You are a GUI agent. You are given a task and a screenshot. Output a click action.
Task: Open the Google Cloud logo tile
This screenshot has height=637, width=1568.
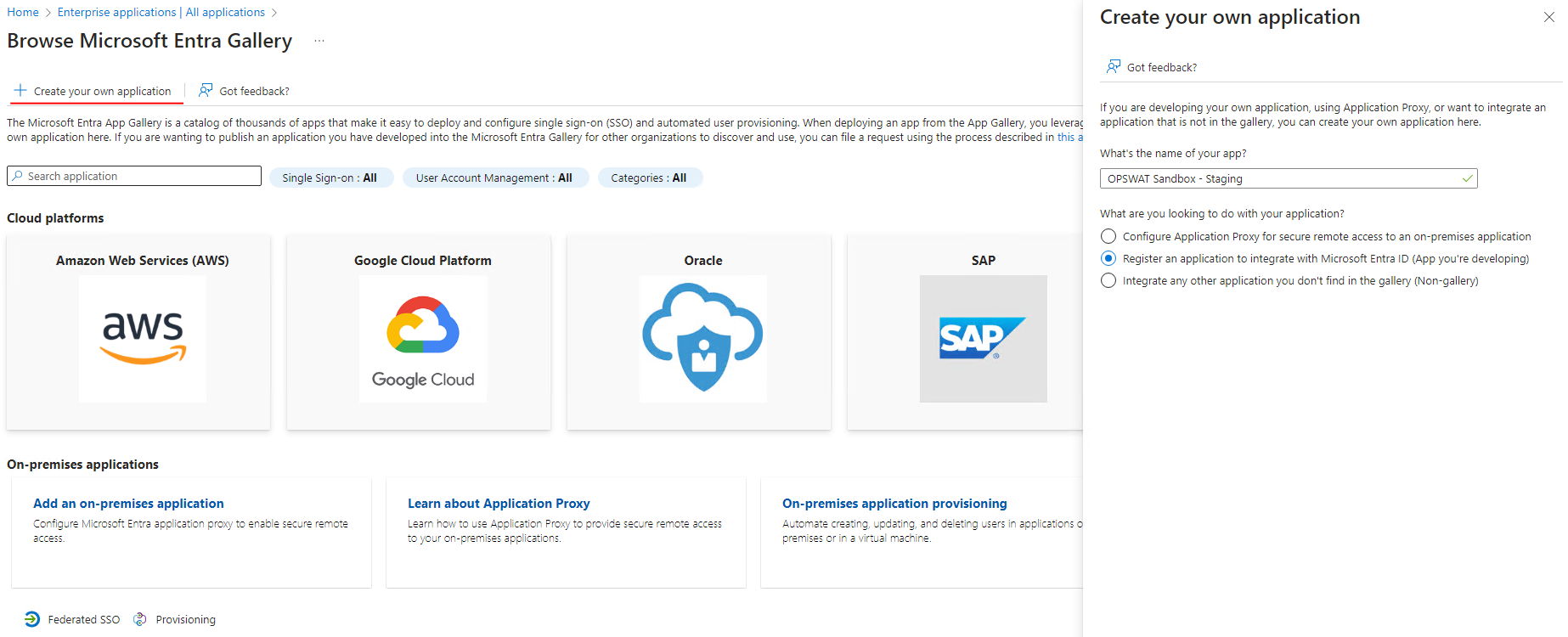point(423,339)
